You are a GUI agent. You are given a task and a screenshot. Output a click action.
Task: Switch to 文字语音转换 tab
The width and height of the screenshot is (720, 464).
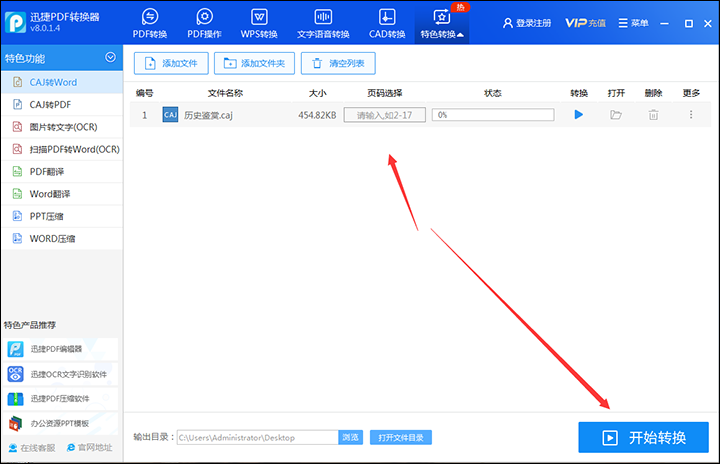pyautogui.click(x=323, y=23)
